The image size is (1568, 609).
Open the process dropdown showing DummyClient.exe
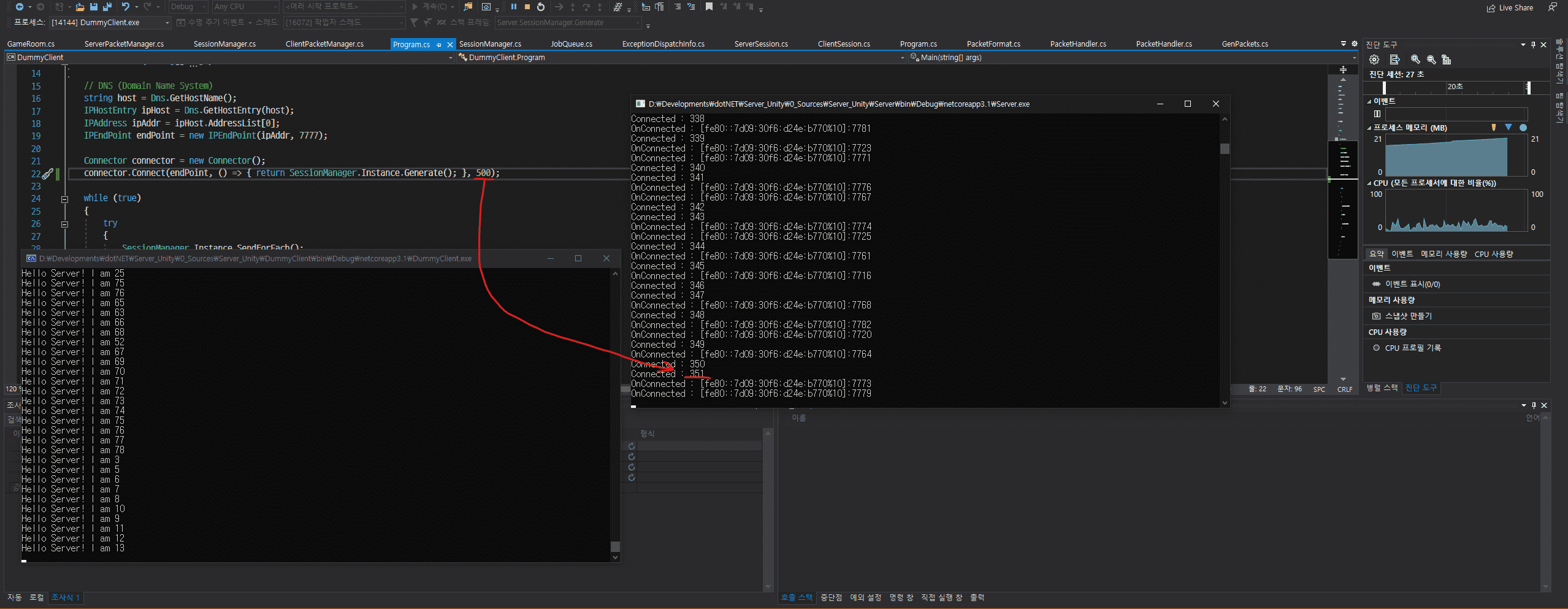click(x=167, y=23)
